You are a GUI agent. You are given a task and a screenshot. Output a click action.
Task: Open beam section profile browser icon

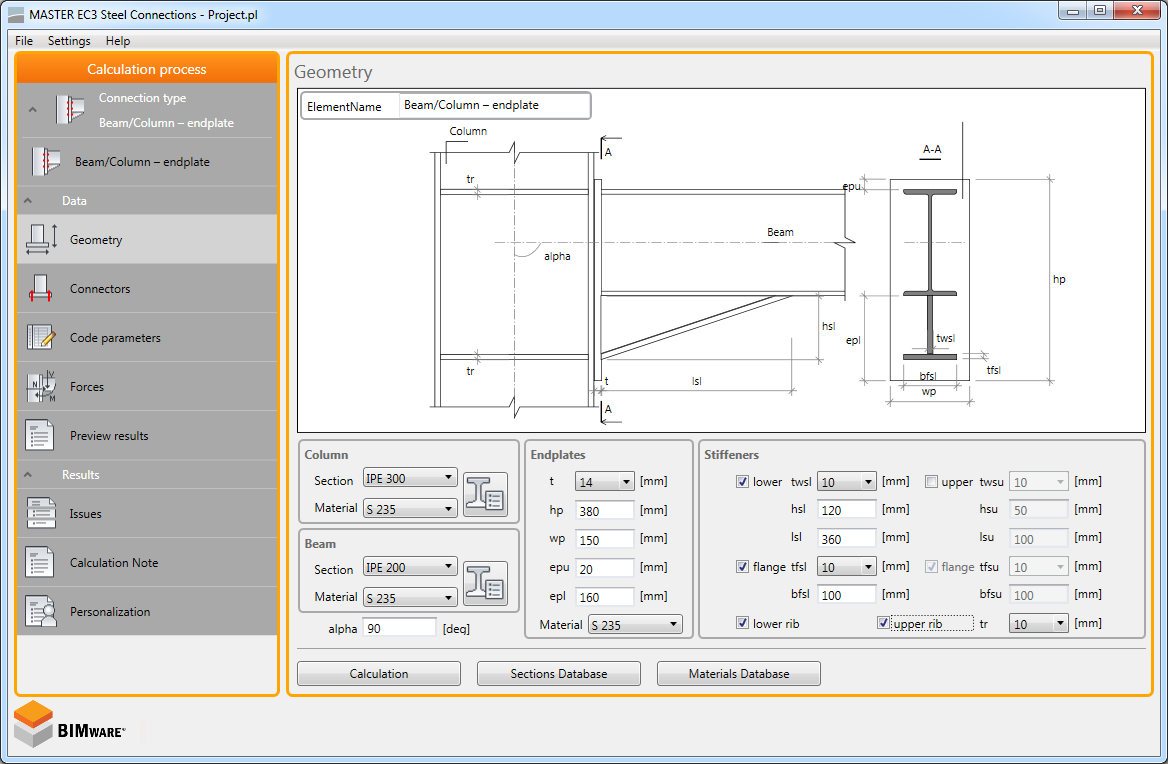point(485,583)
